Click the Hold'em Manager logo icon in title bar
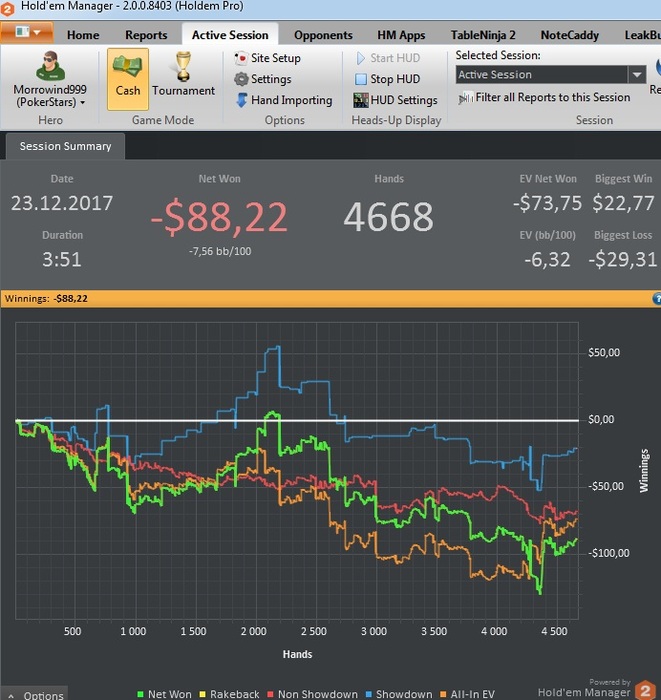 (8, 8)
